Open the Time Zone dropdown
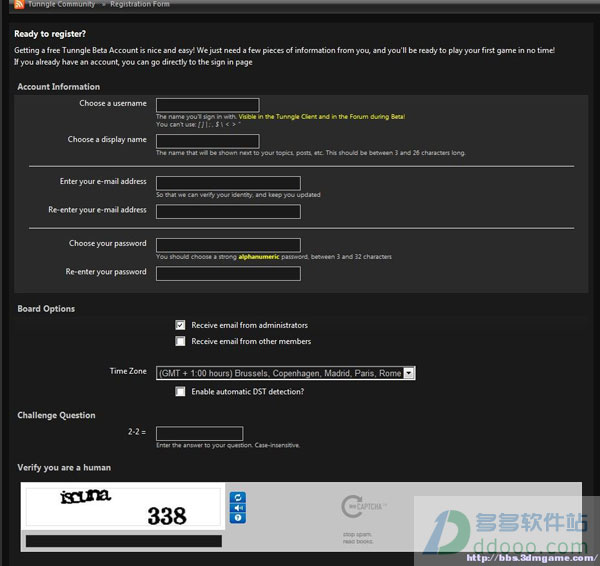This screenshot has width=600, height=566. [x=285, y=373]
